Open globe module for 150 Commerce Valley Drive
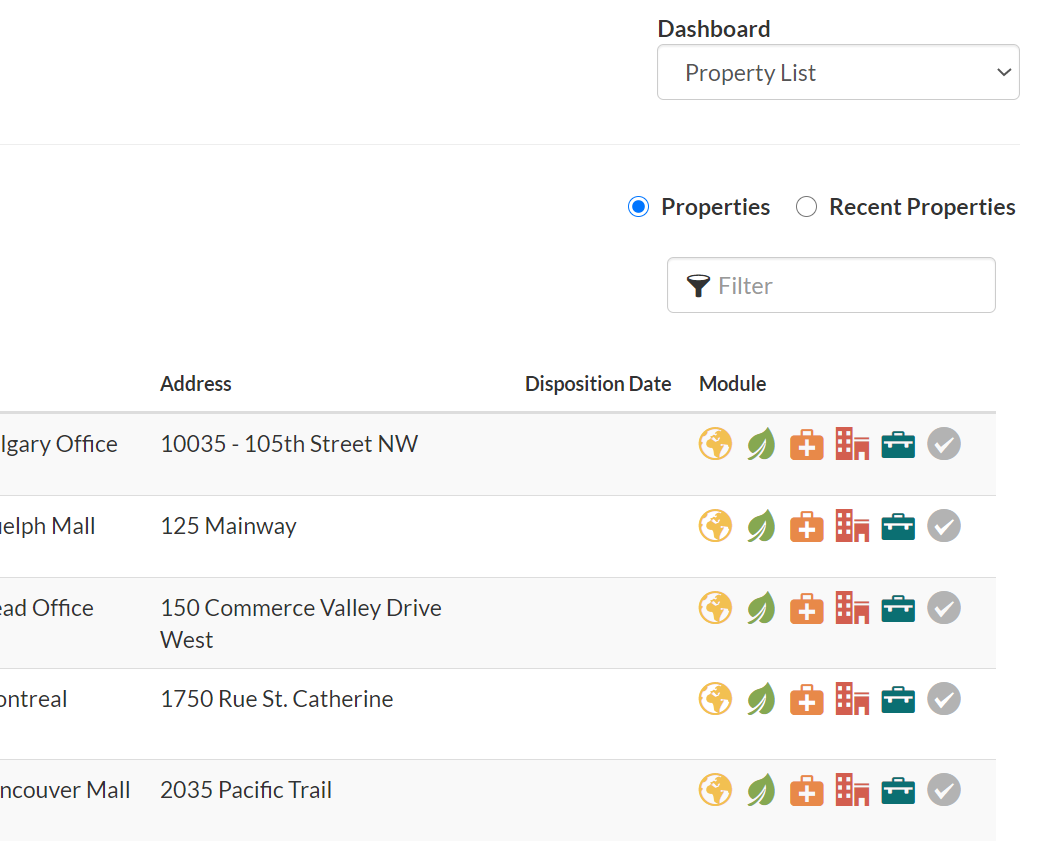This screenshot has height=860, width=1042. (715, 607)
